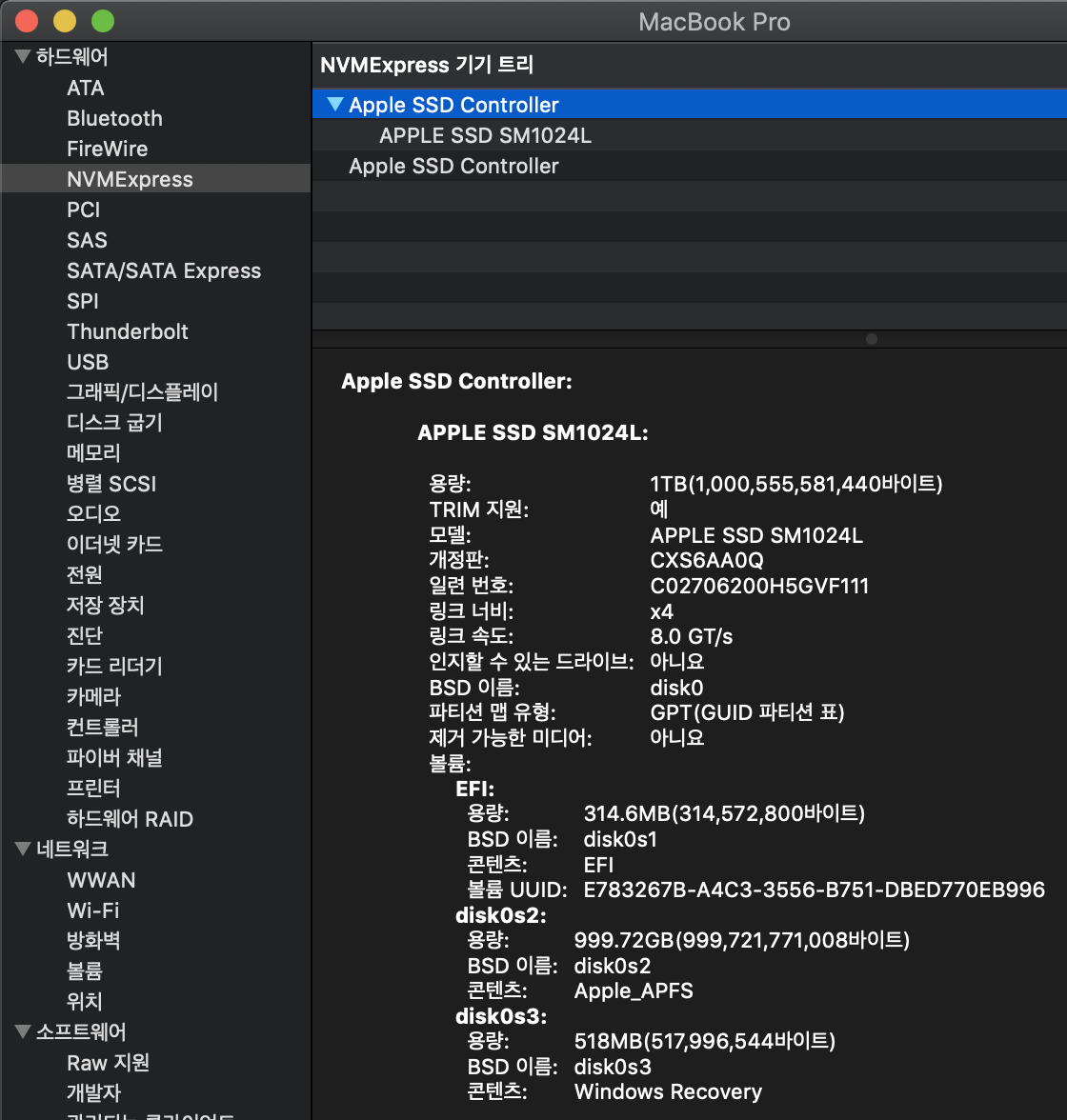Viewport: 1067px width, 1120px height.
Task: Select SPI in the sidebar
Action: point(83,301)
